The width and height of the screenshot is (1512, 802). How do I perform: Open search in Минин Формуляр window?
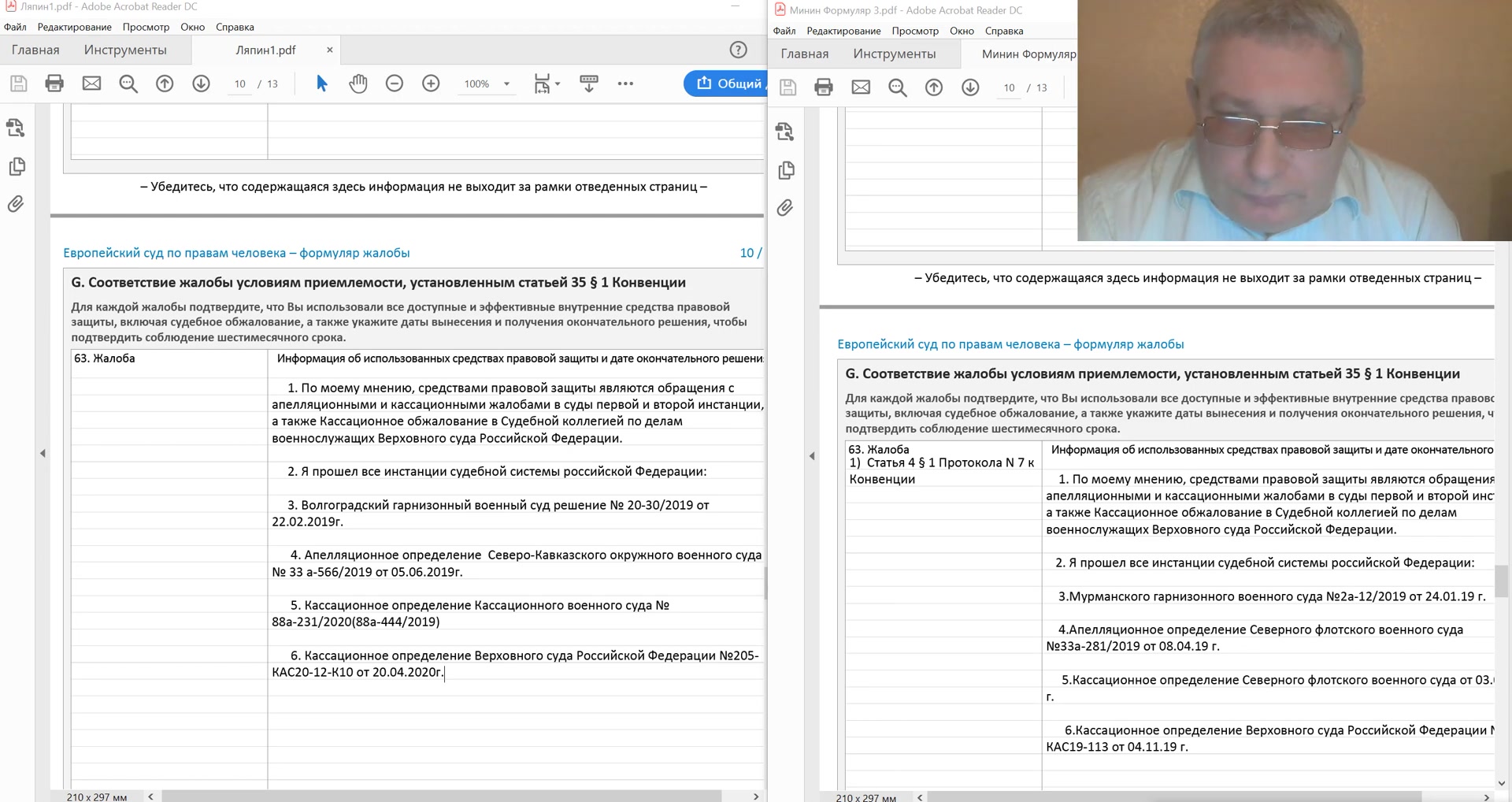898,87
